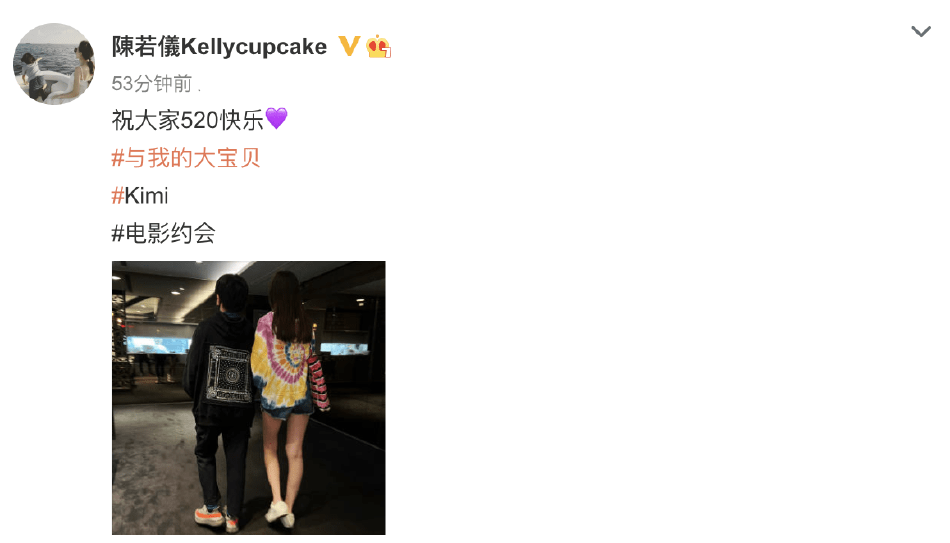Image resolution: width=950 pixels, height=543 pixels.
Task: Click the orange V verified badge
Action: click(348, 46)
